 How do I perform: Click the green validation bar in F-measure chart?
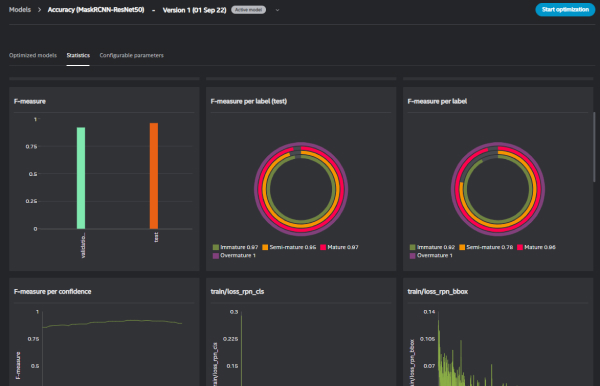[81, 178]
